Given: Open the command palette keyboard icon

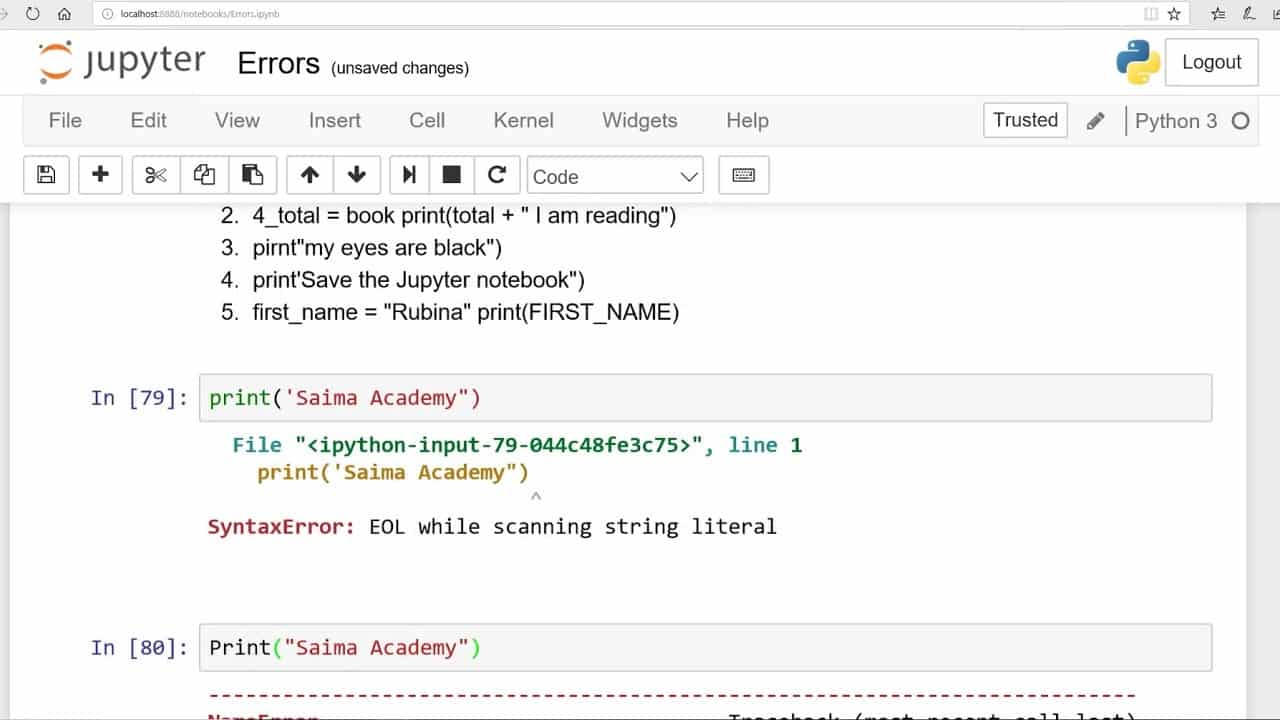Looking at the screenshot, I should (743, 175).
